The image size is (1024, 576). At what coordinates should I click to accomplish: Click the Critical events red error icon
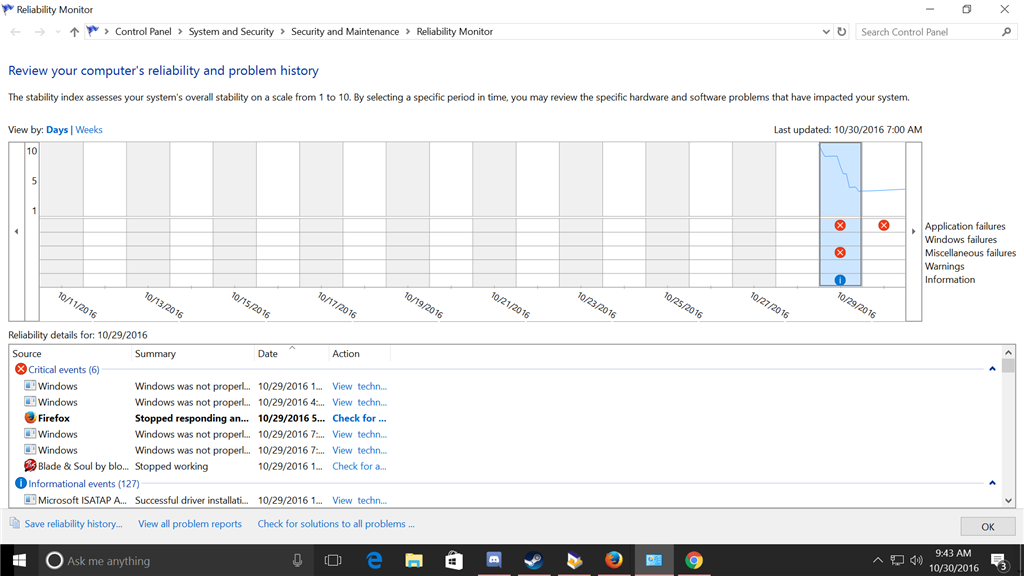coord(21,369)
